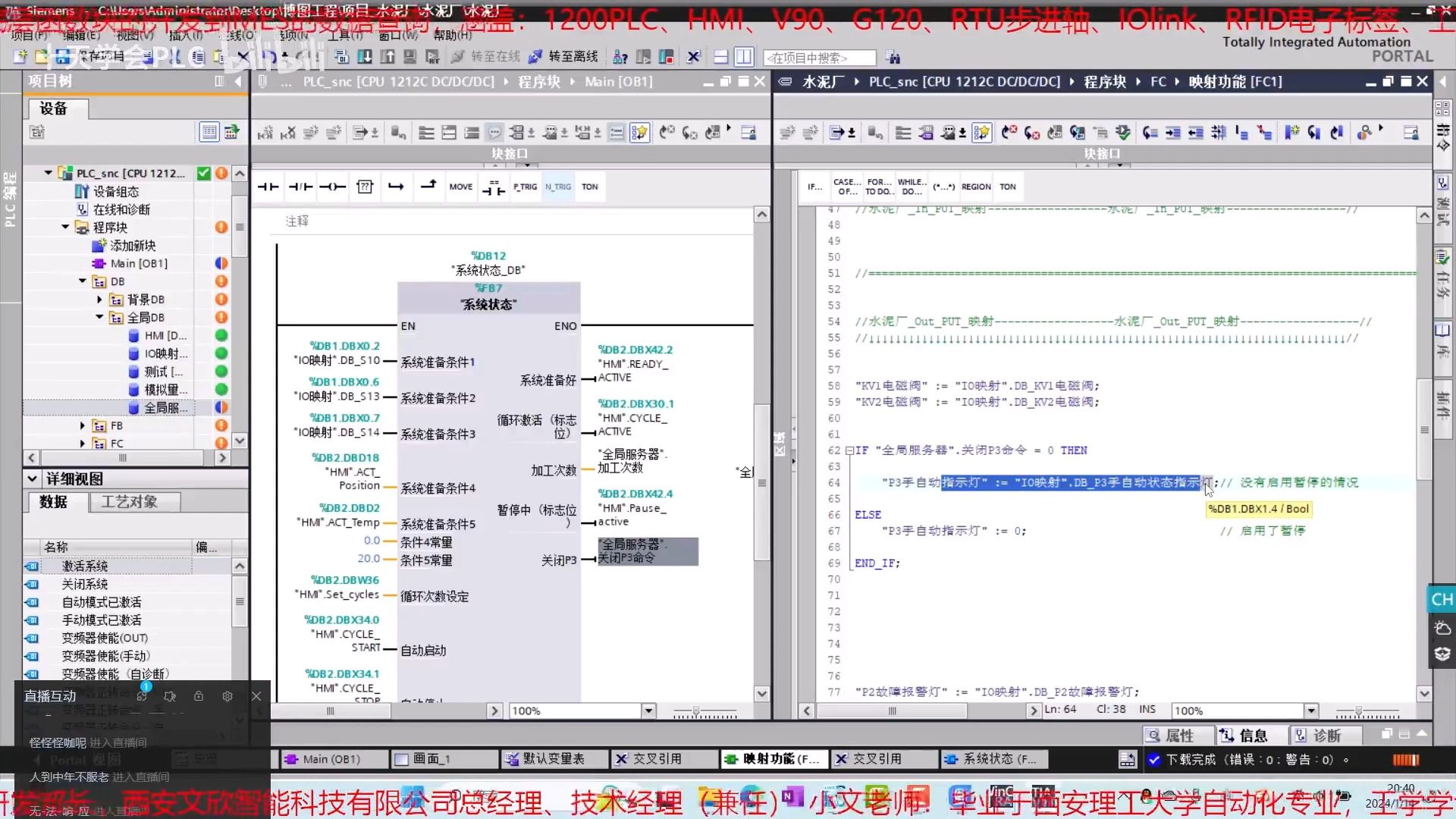The height and width of the screenshot is (819, 1456).
Task: Delete network using the LAD toolbar icon
Action: coord(288,133)
